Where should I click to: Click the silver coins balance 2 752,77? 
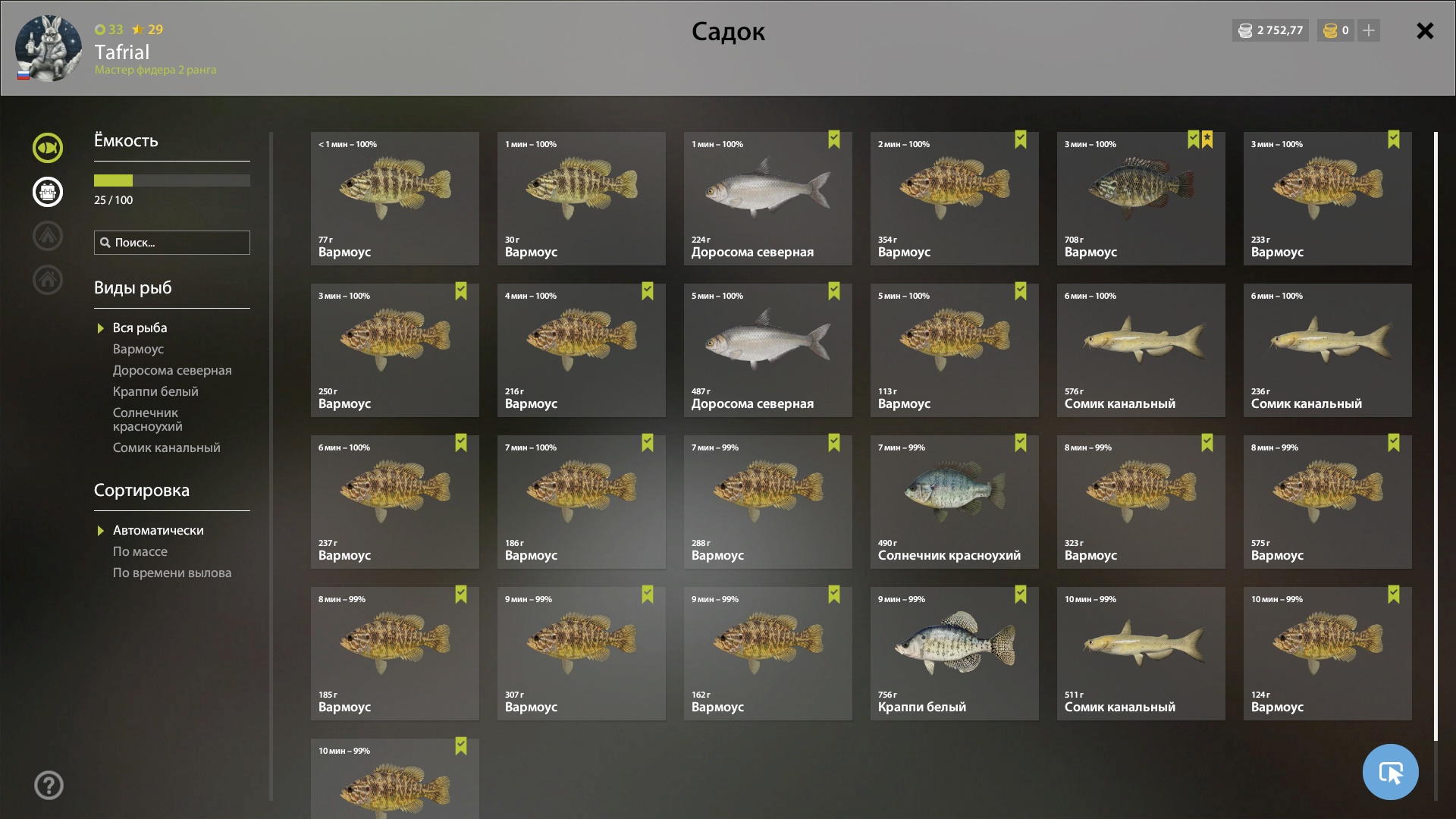pos(1270,30)
